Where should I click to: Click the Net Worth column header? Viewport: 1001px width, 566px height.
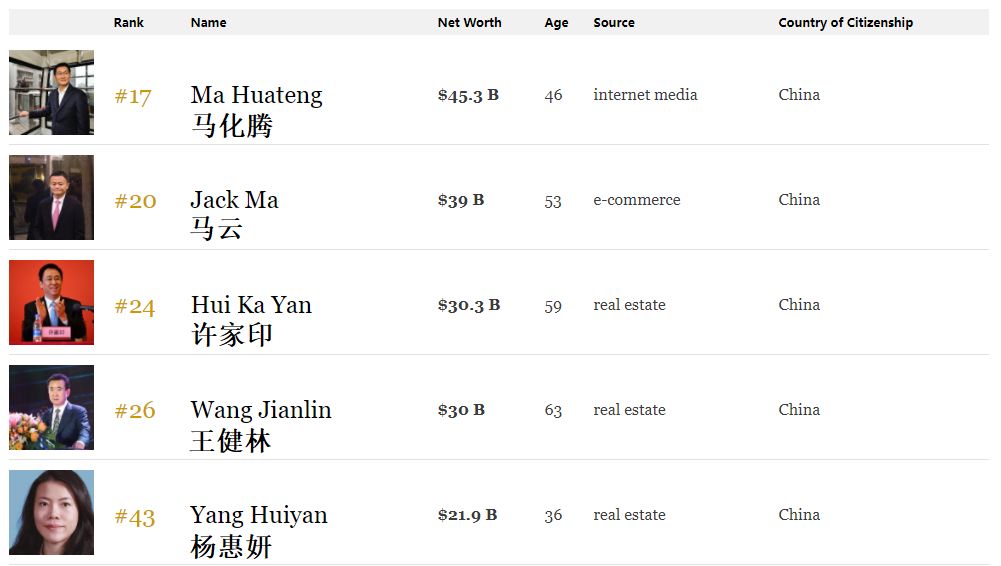coord(469,22)
